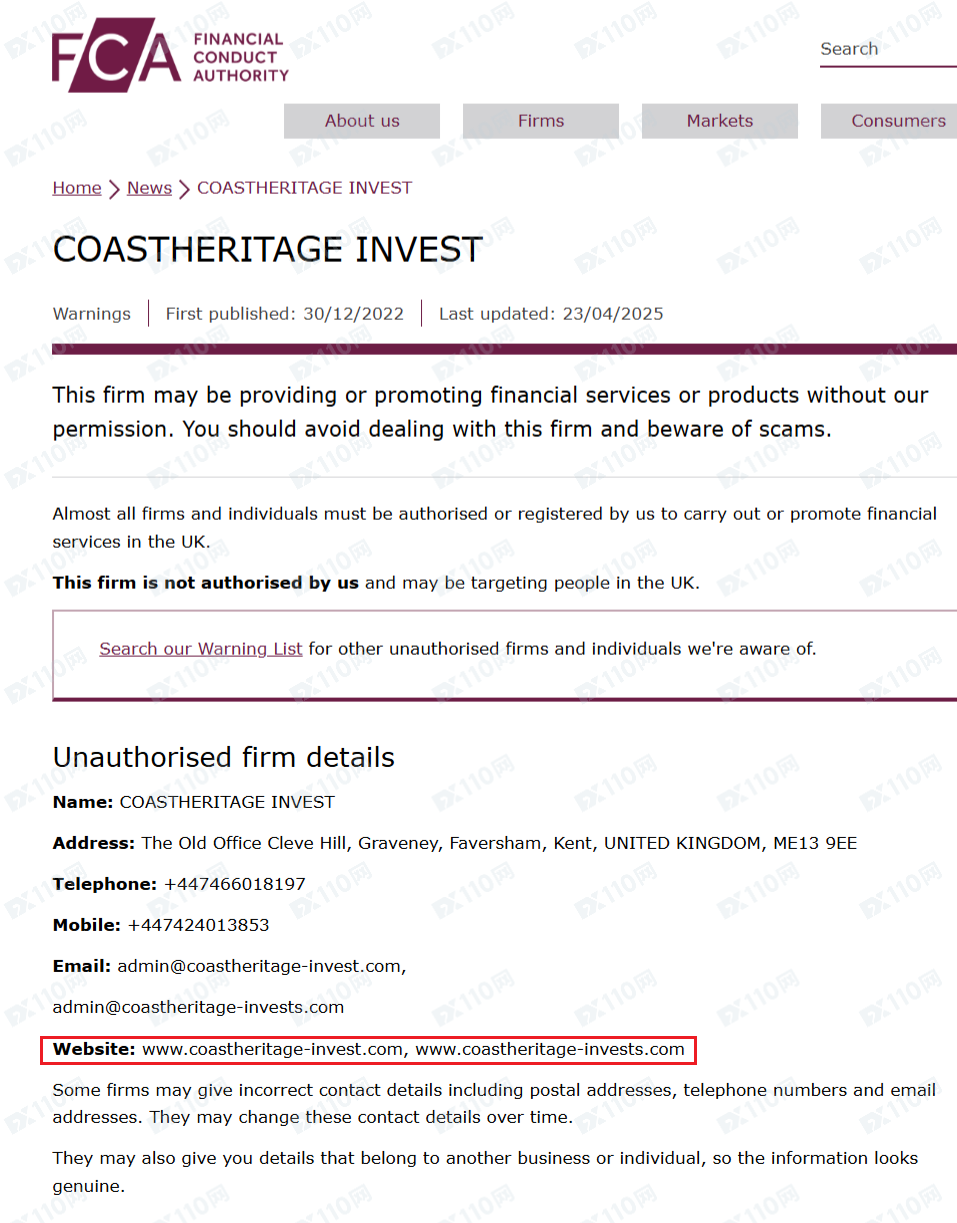The width and height of the screenshot is (957, 1223).
Task: Click the FCA logo
Action: (170, 55)
